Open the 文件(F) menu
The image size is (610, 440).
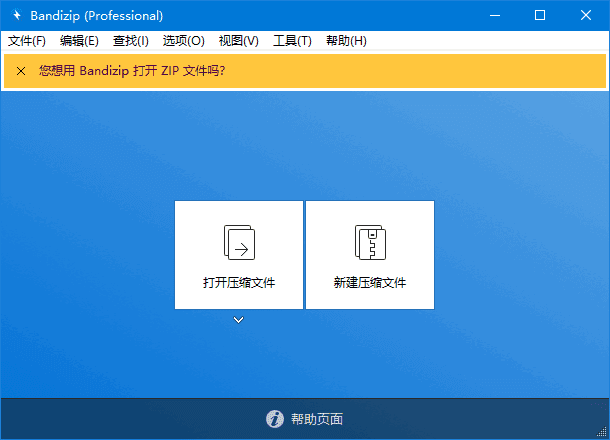[27, 41]
